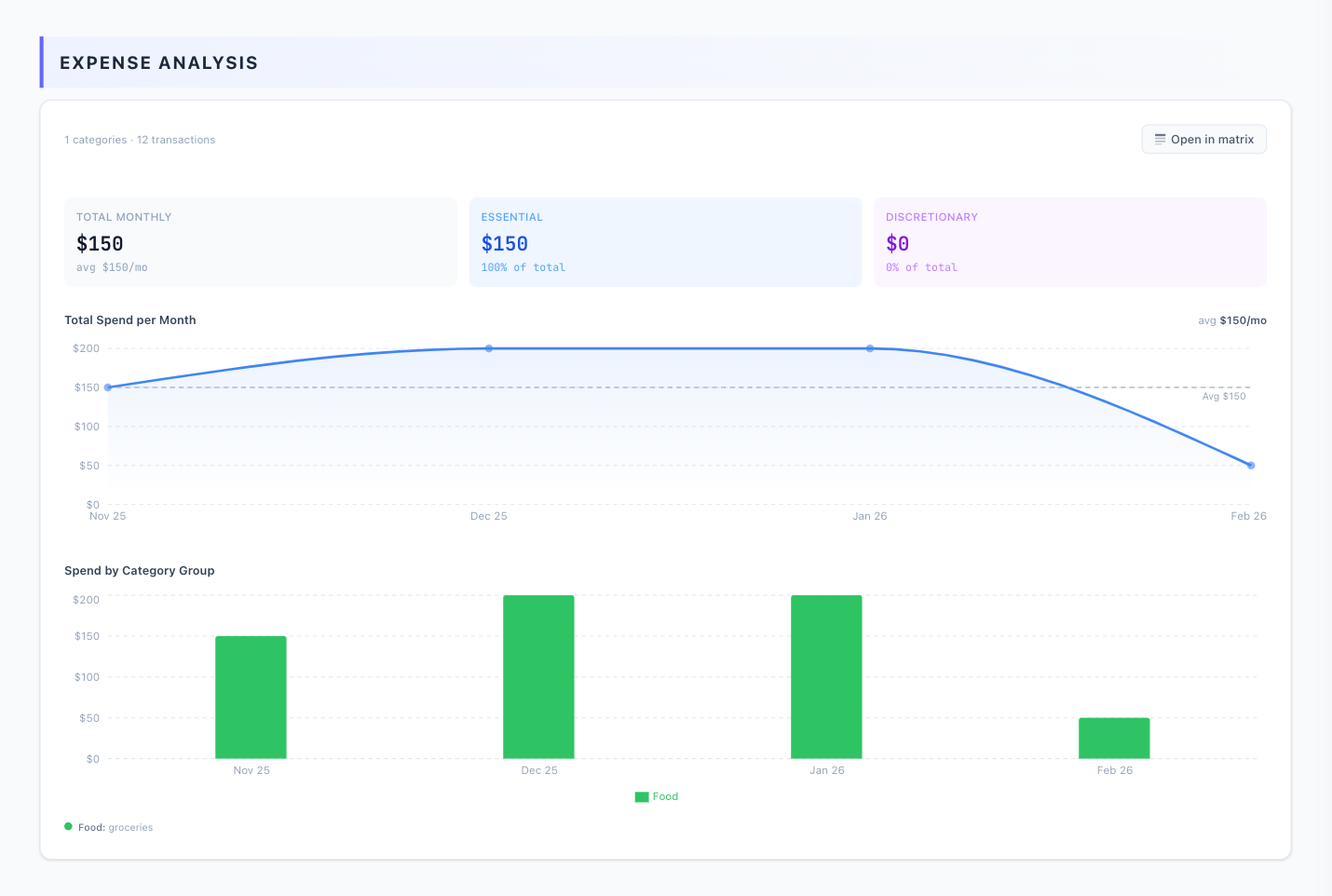Click the matrix list icon on Open in matrix button
This screenshot has height=896, width=1332.
[x=1160, y=139]
